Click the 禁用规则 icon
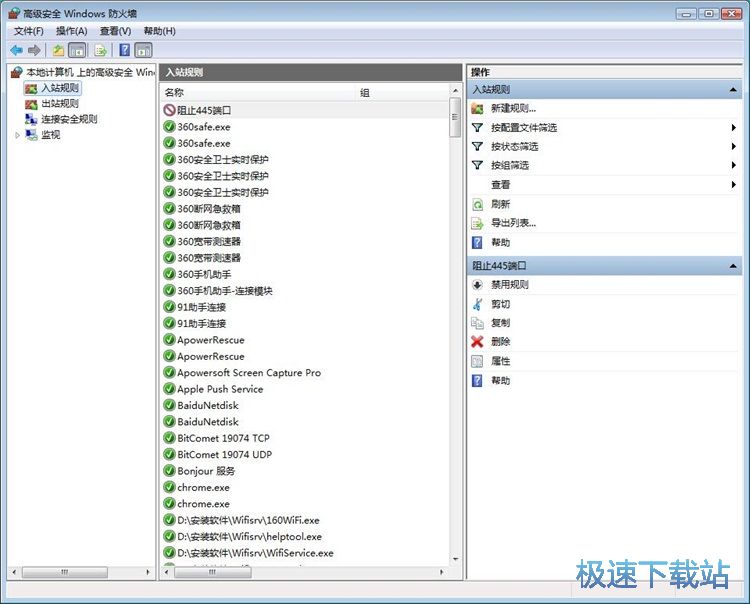The width and height of the screenshot is (750, 604). tap(477, 285)
